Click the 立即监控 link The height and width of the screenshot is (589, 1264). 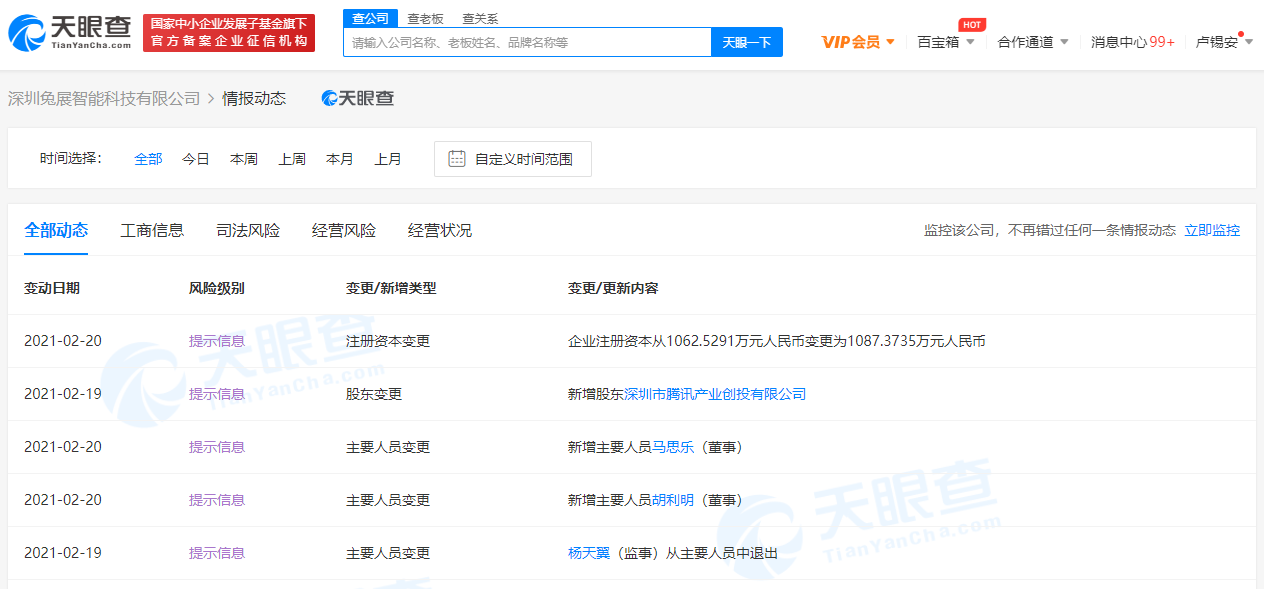coord(1211,231)
